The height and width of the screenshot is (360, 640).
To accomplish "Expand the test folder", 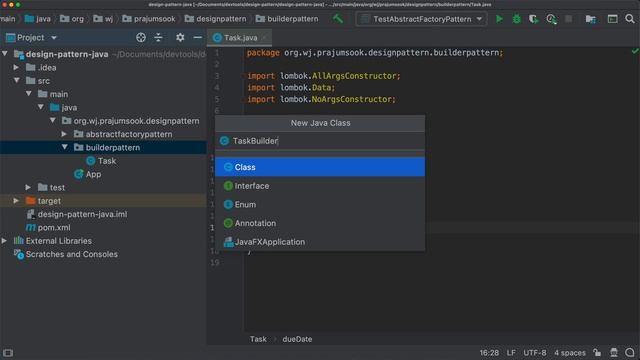I will (28, 187).
